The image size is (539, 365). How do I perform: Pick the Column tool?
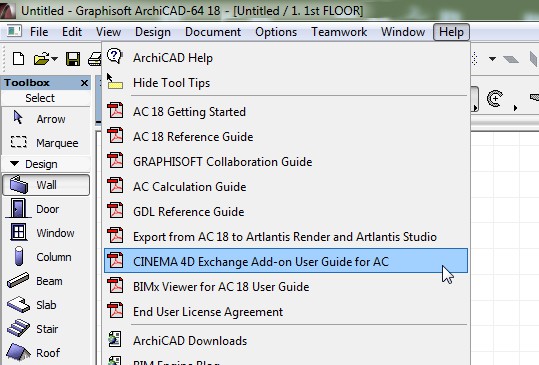46,257
